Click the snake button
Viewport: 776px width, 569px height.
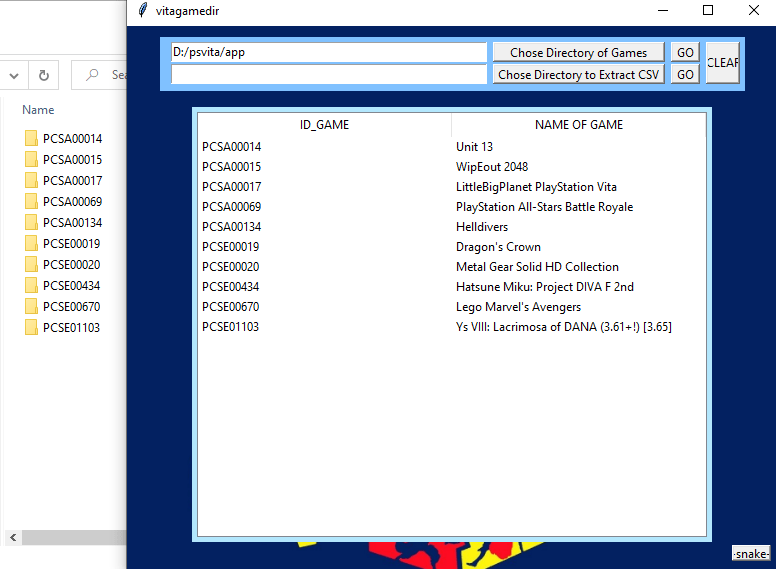pyautogui.click(x=751, y=554)
